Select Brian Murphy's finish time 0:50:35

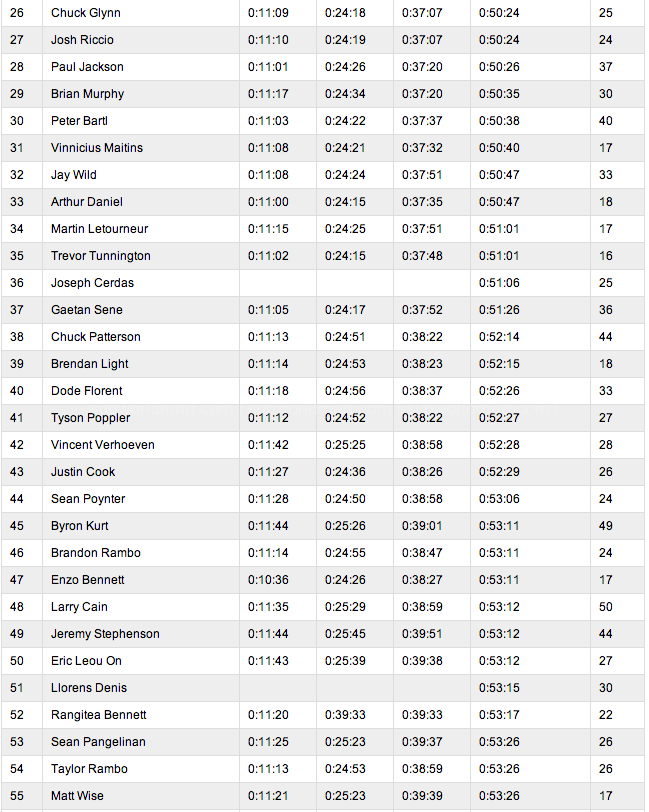tap(499, 94)
